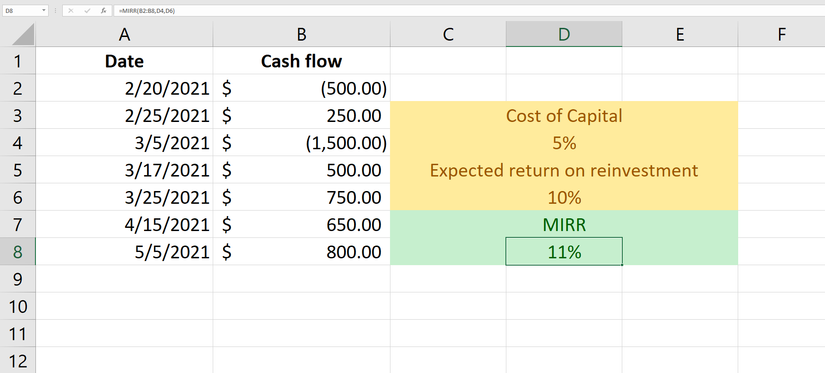Select row 6 header
The image size is (825, 373).
[18, 197]
